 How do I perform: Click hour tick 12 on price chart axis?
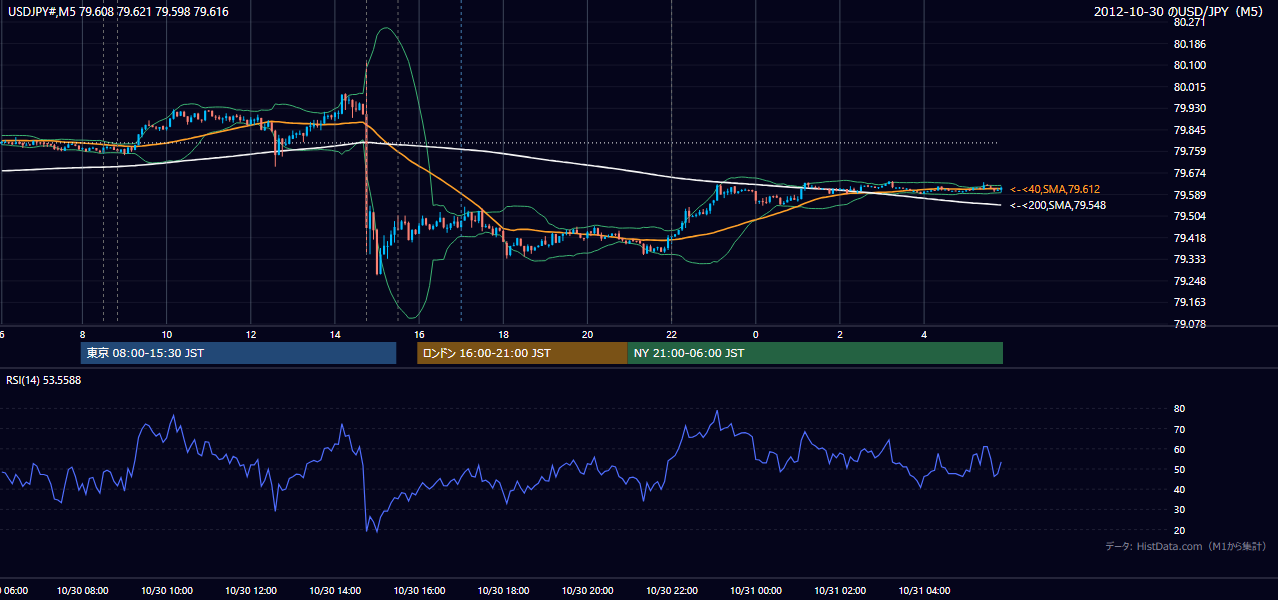coord(251,334)
